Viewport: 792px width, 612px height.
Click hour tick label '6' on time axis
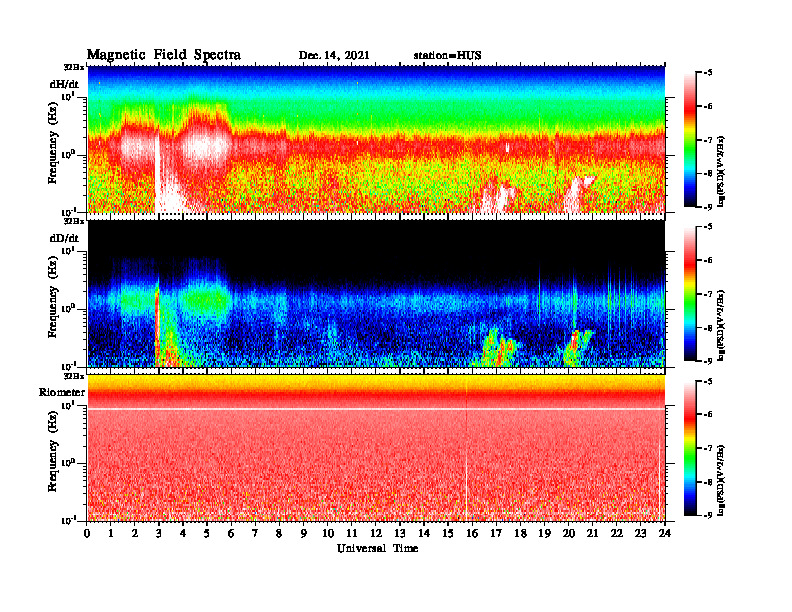231,534
